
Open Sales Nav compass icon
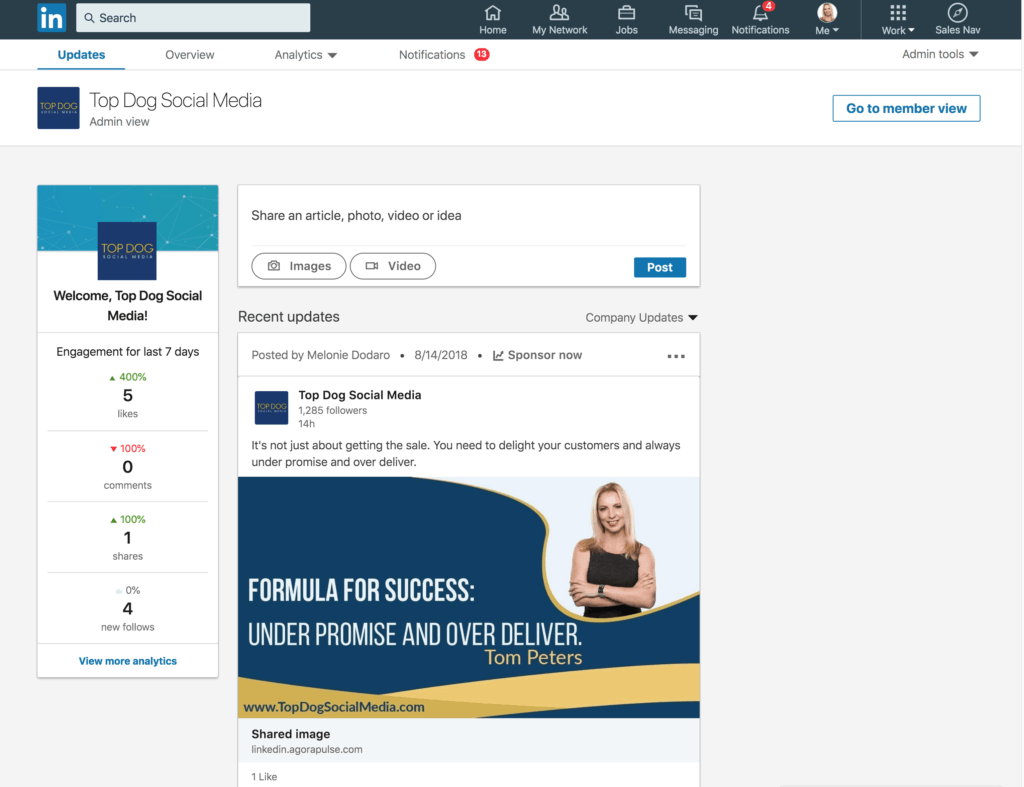click(x=957, y=12)
